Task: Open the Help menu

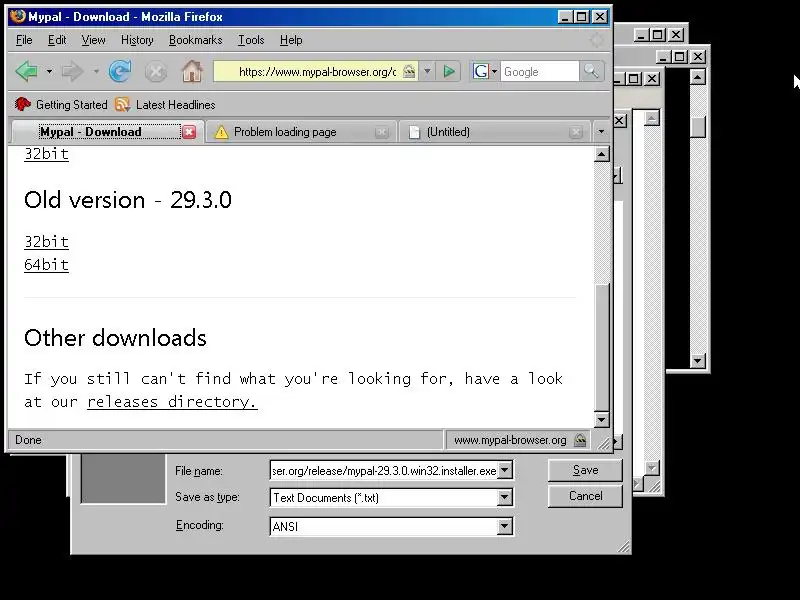Action: (x=291, y=40)
